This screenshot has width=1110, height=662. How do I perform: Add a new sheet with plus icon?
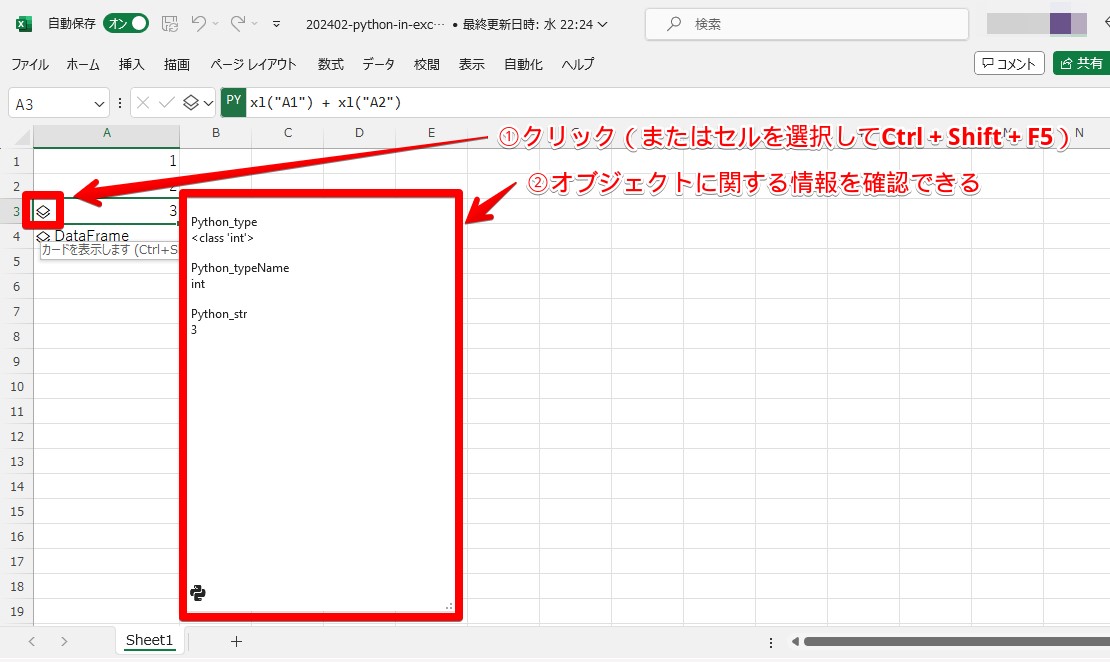pyautogui.click(x=236, y=641)
